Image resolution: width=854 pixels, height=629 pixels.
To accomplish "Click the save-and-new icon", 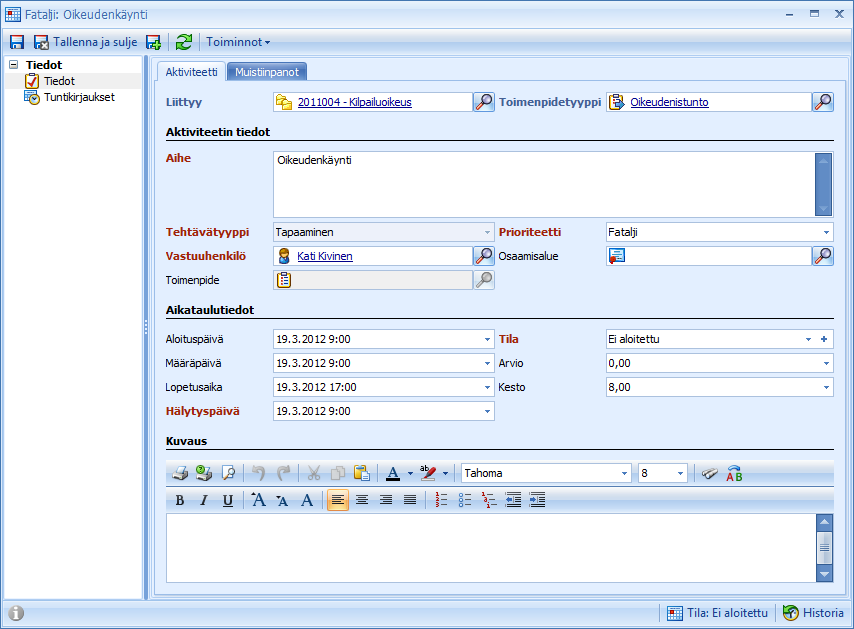I will 153,42.
